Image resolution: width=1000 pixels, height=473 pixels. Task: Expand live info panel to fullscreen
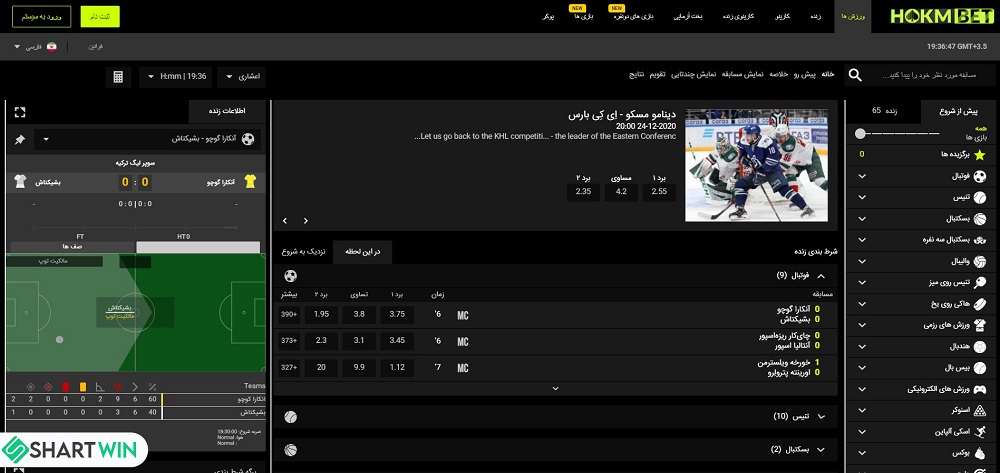point(20,112)
